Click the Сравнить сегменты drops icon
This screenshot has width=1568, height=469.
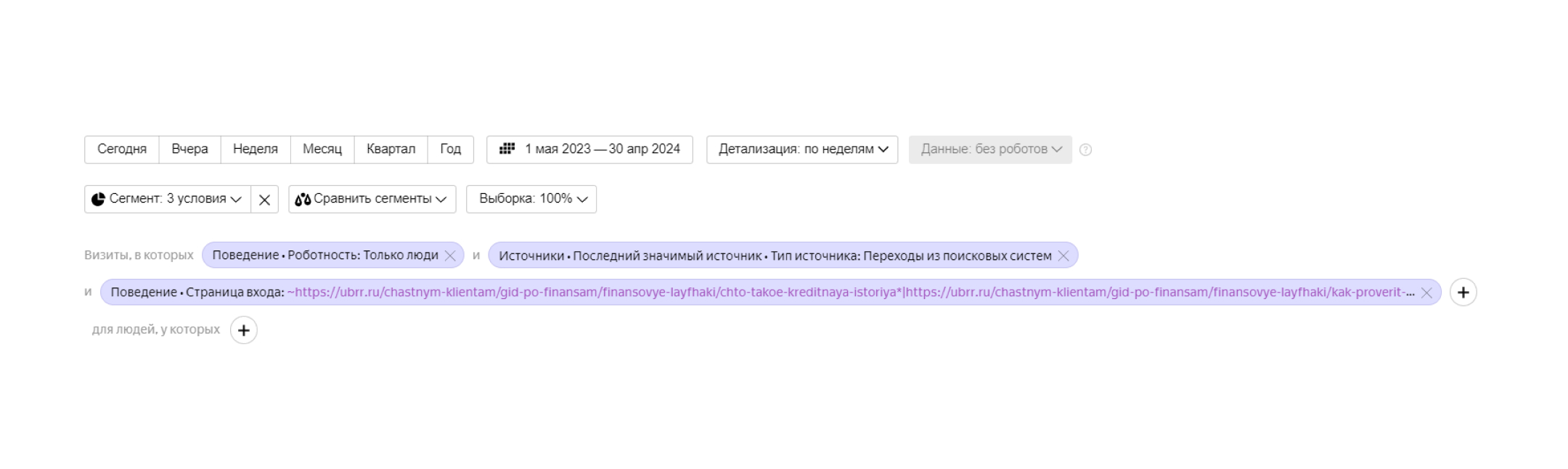click(303, 199)
